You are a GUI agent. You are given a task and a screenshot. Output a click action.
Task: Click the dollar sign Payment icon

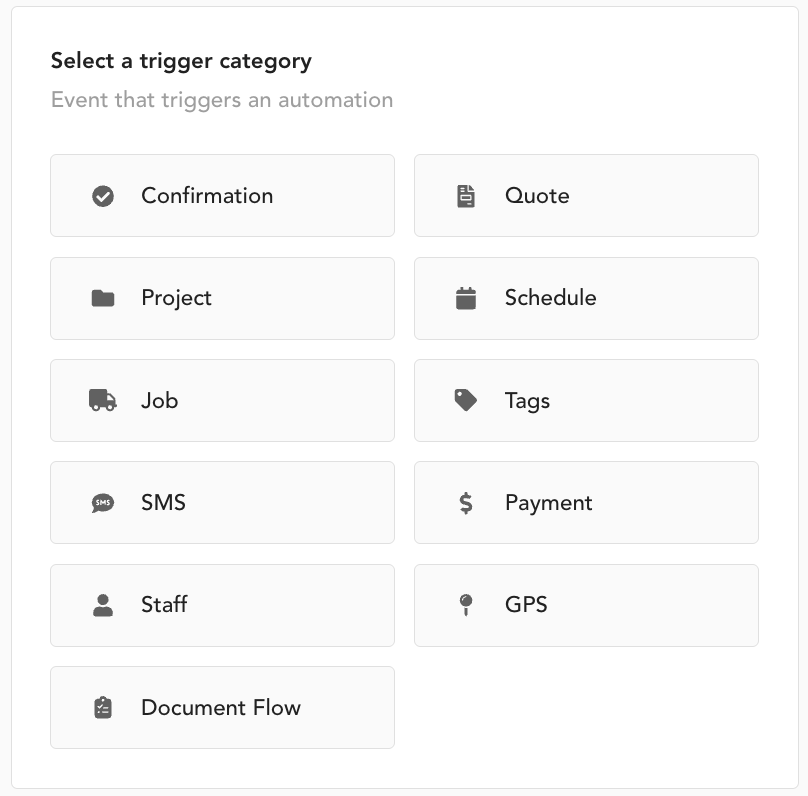pos(466,503)
